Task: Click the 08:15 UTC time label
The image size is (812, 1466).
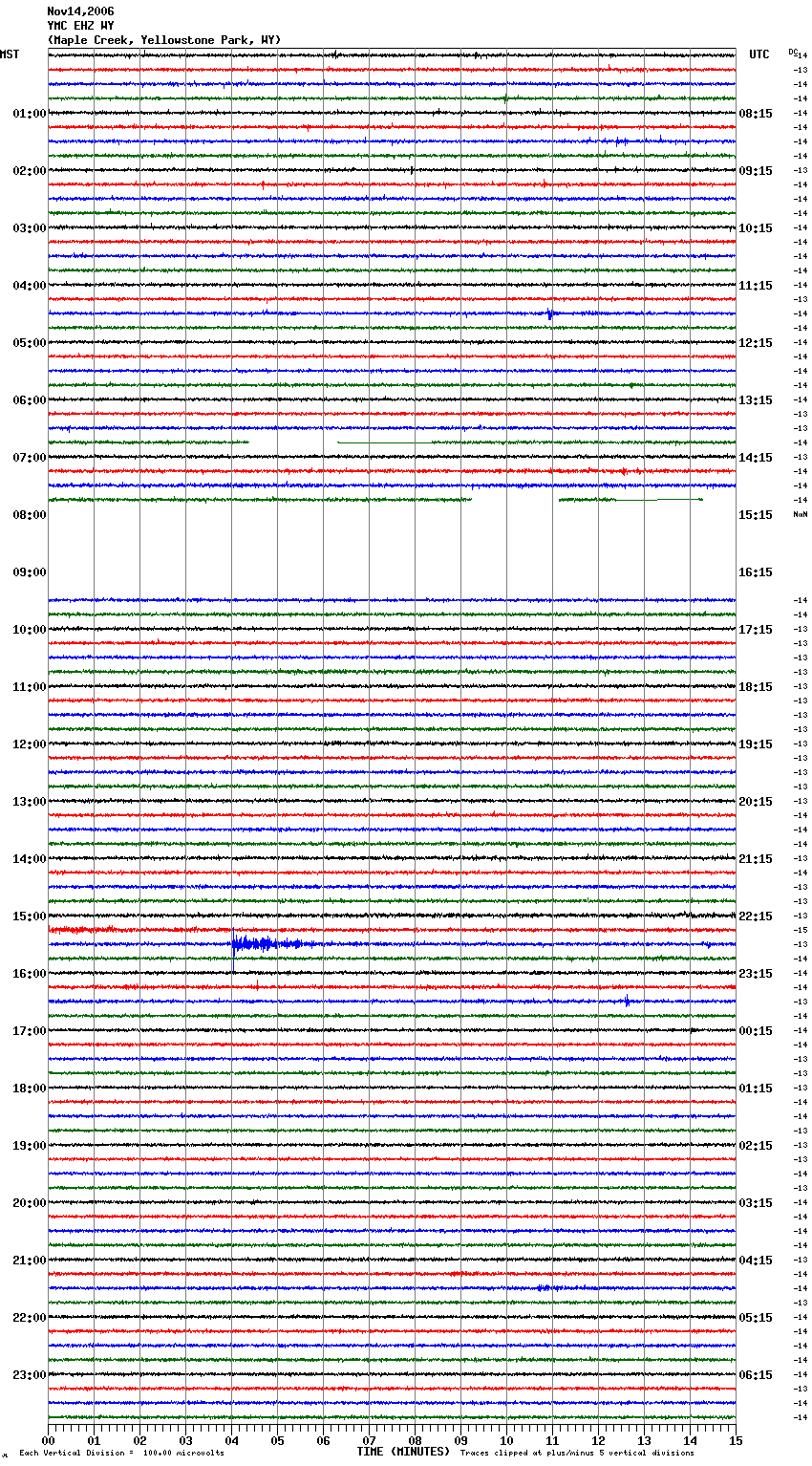Action: (x=756, y=114)
